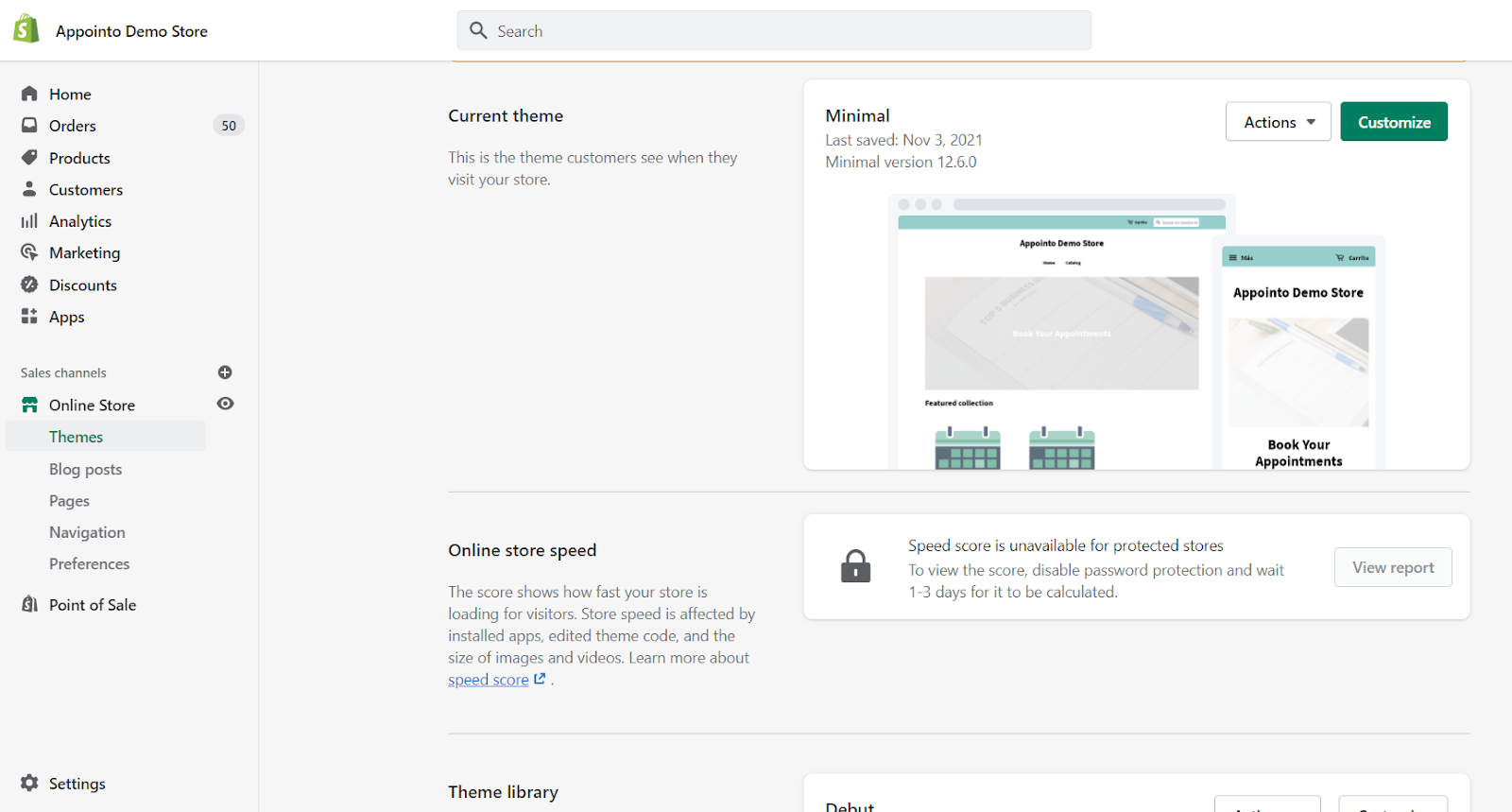Image resolution: width=1512 pixels, height=812 pixels.
Task: Focus the Search input field
Action: [774, 30]
